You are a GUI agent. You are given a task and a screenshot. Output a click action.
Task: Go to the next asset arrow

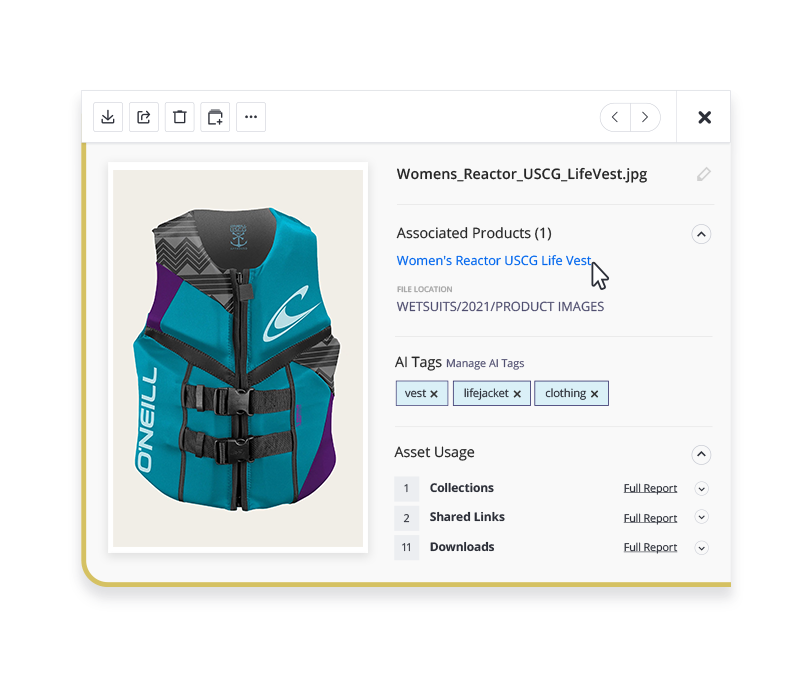click(x=645, y=117)
